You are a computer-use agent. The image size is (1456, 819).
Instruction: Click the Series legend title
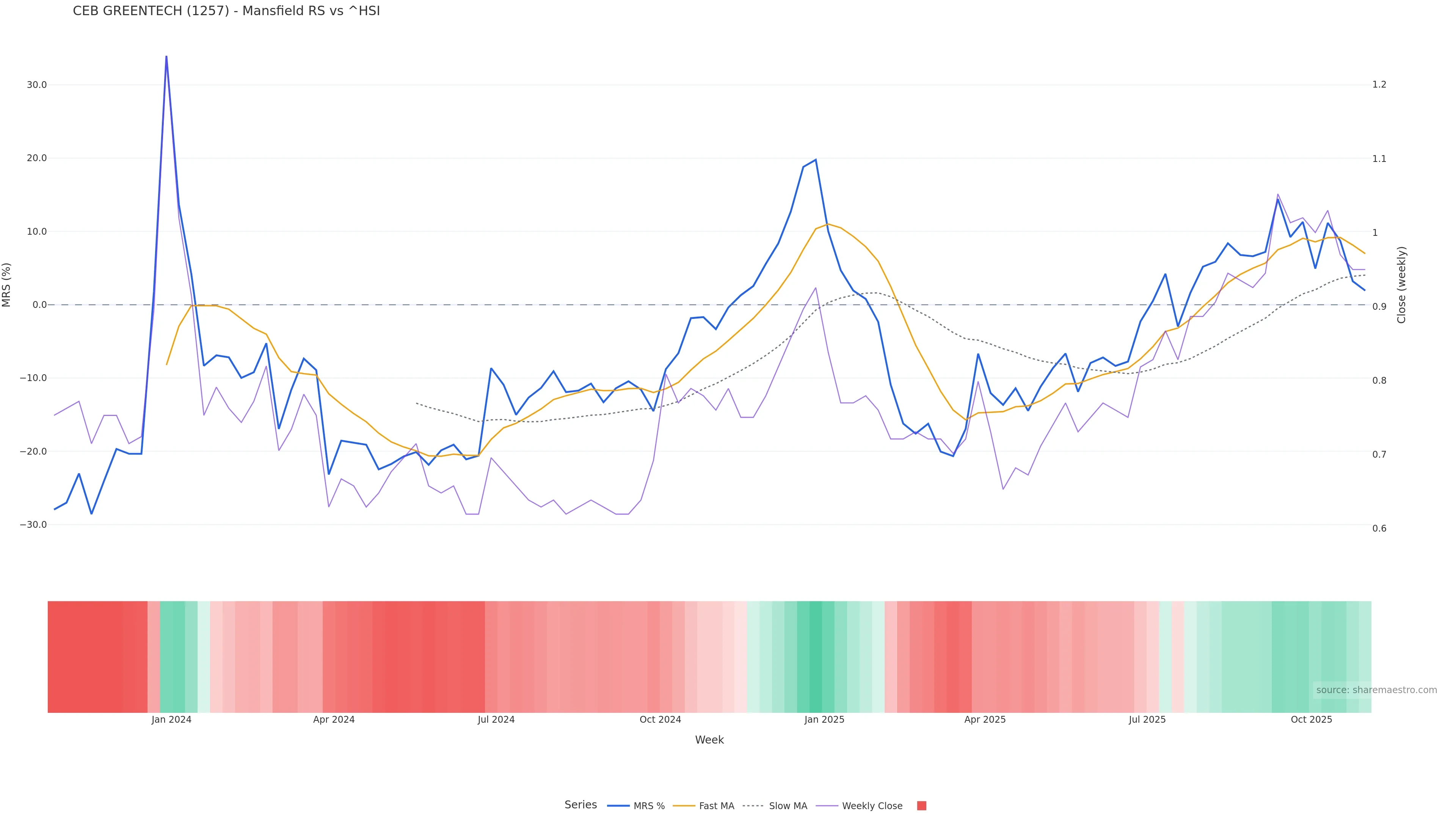coord(581,805)
